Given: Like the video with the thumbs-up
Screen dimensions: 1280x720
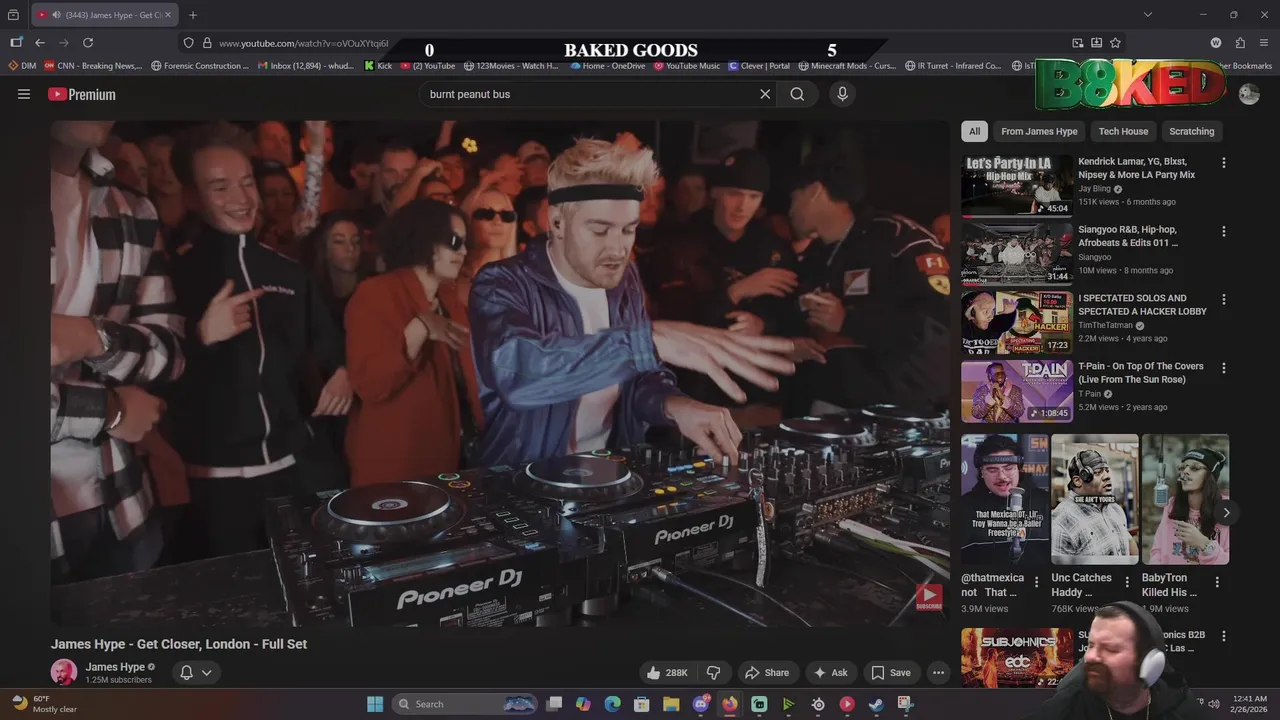Looking at the screenshot, I should click(x=666, y=673).
